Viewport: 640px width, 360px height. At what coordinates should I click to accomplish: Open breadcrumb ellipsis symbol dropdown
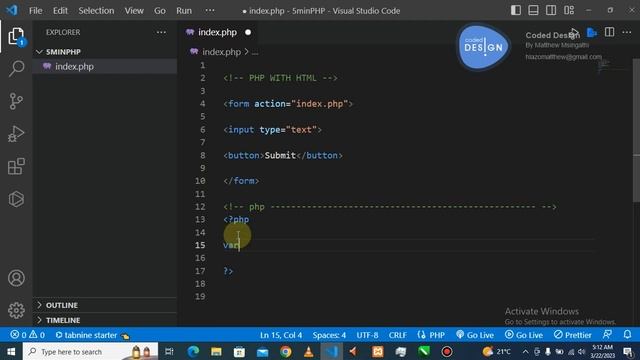click(x=255, y=52)
